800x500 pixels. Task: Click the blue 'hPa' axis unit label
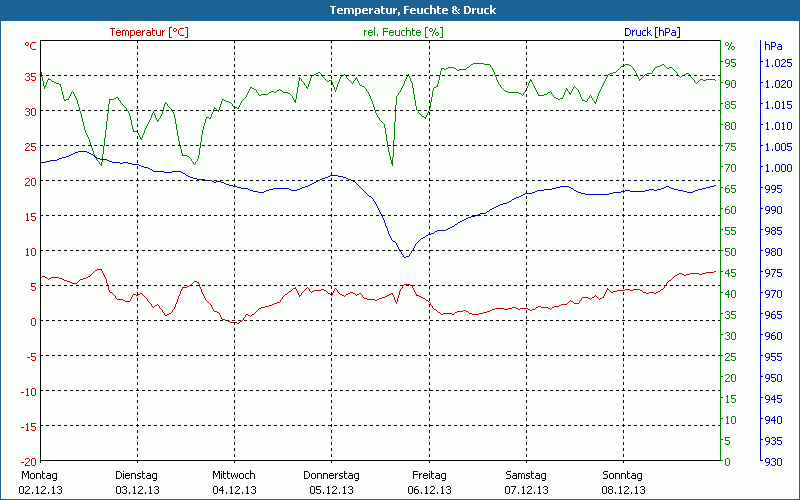click(773, 46)
